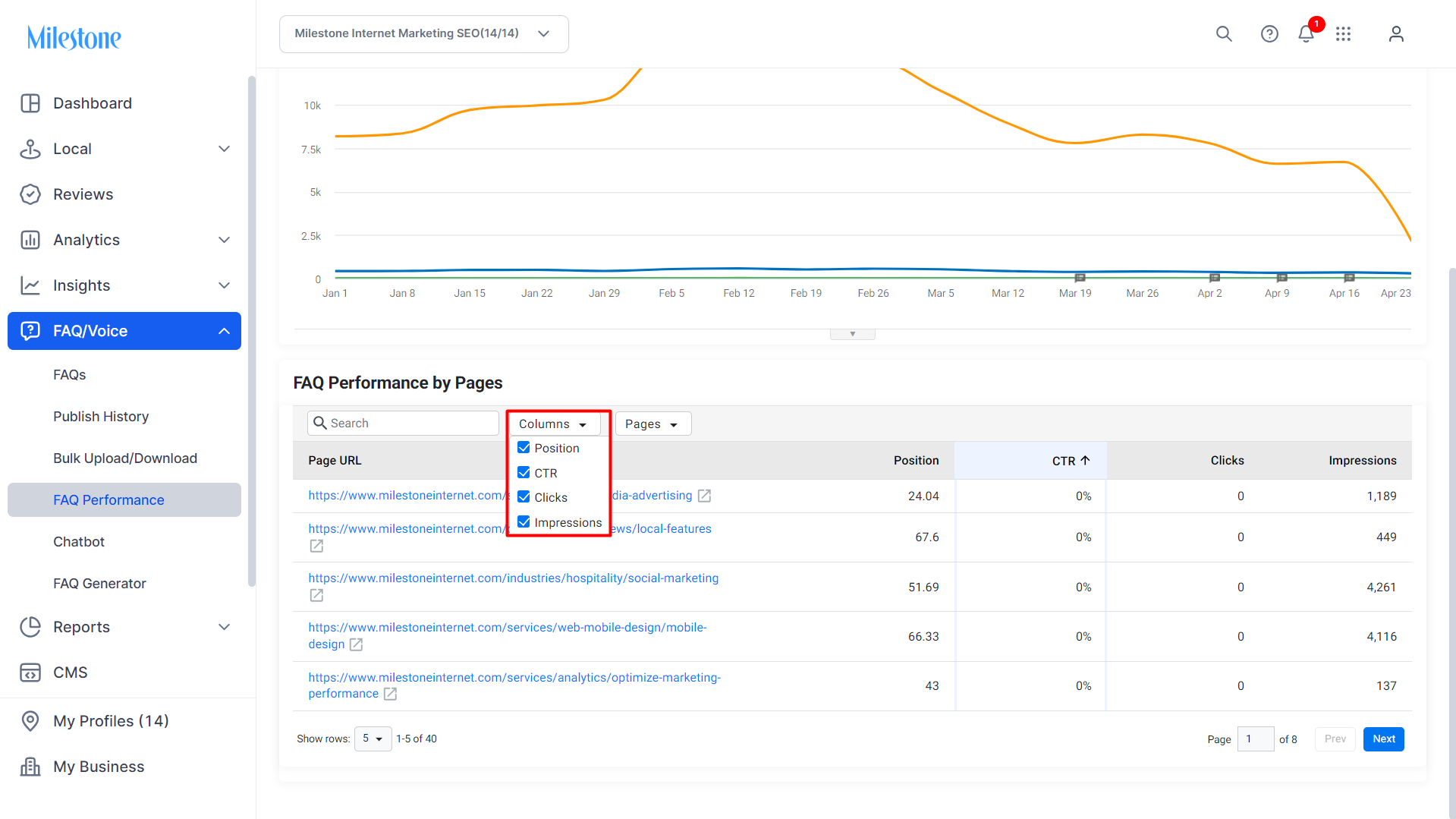Viewport: 1456px width, 819px height.
Task: Open external link icon for social-marketing URL
Action: (316, 595)
